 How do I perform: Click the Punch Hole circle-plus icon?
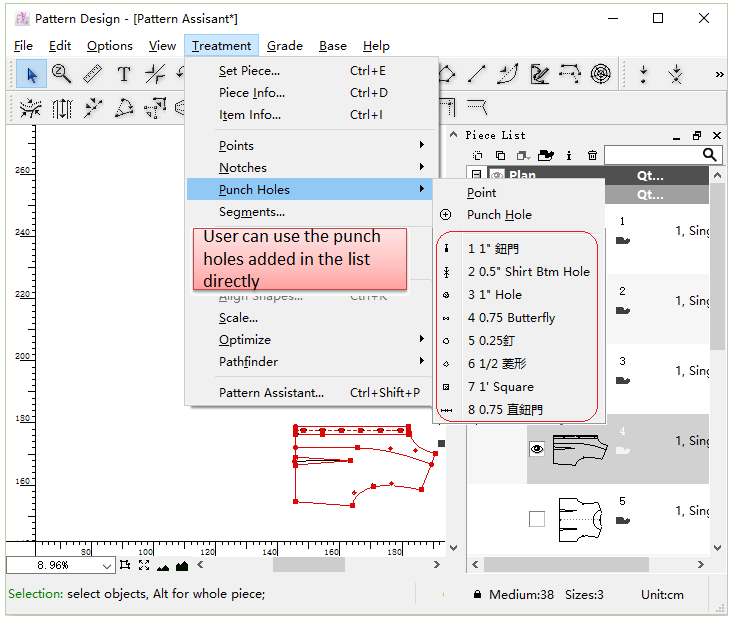[x=446, y=215]
